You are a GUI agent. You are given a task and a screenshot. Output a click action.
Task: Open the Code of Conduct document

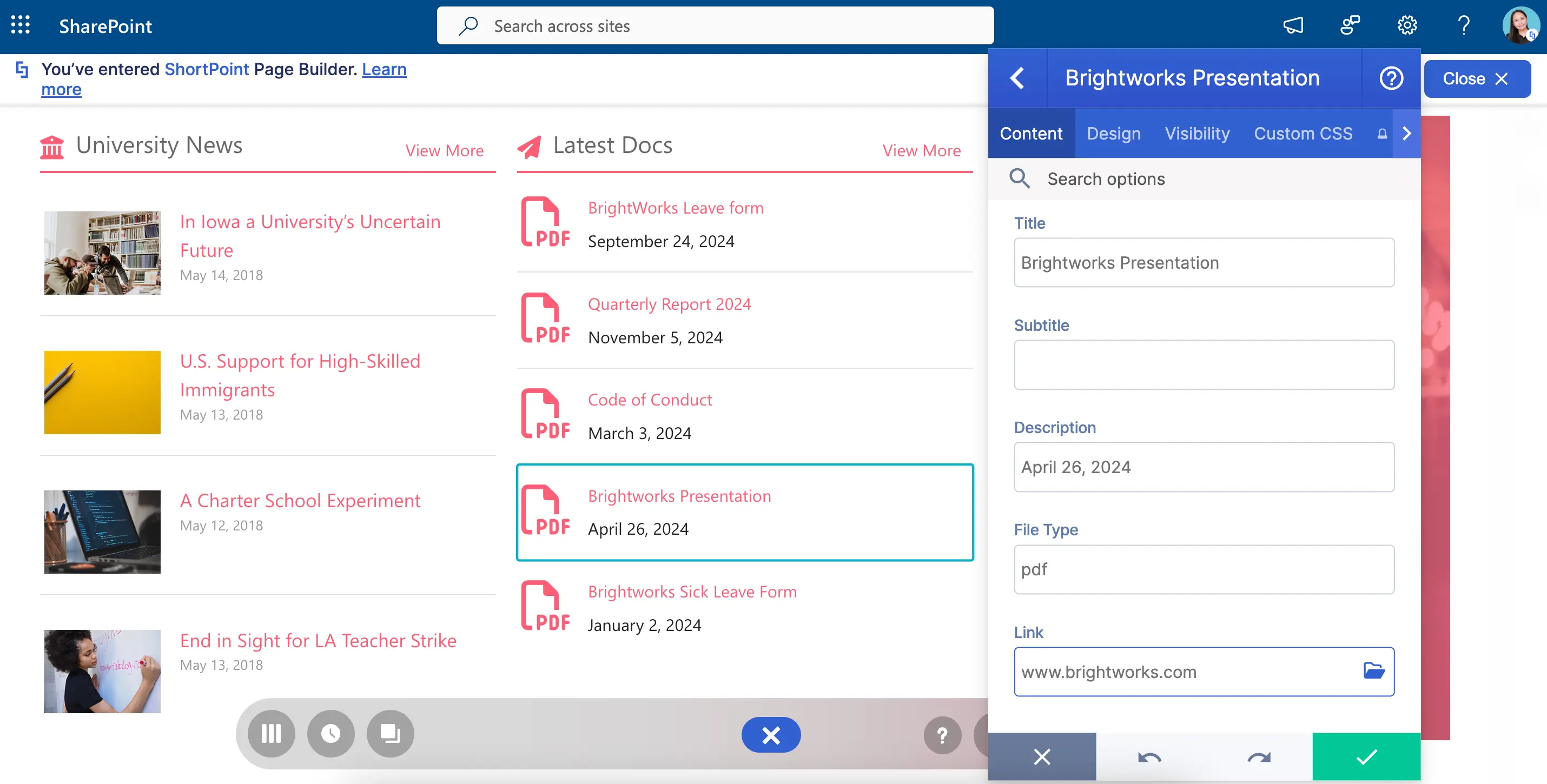click(x=650, y=400)
